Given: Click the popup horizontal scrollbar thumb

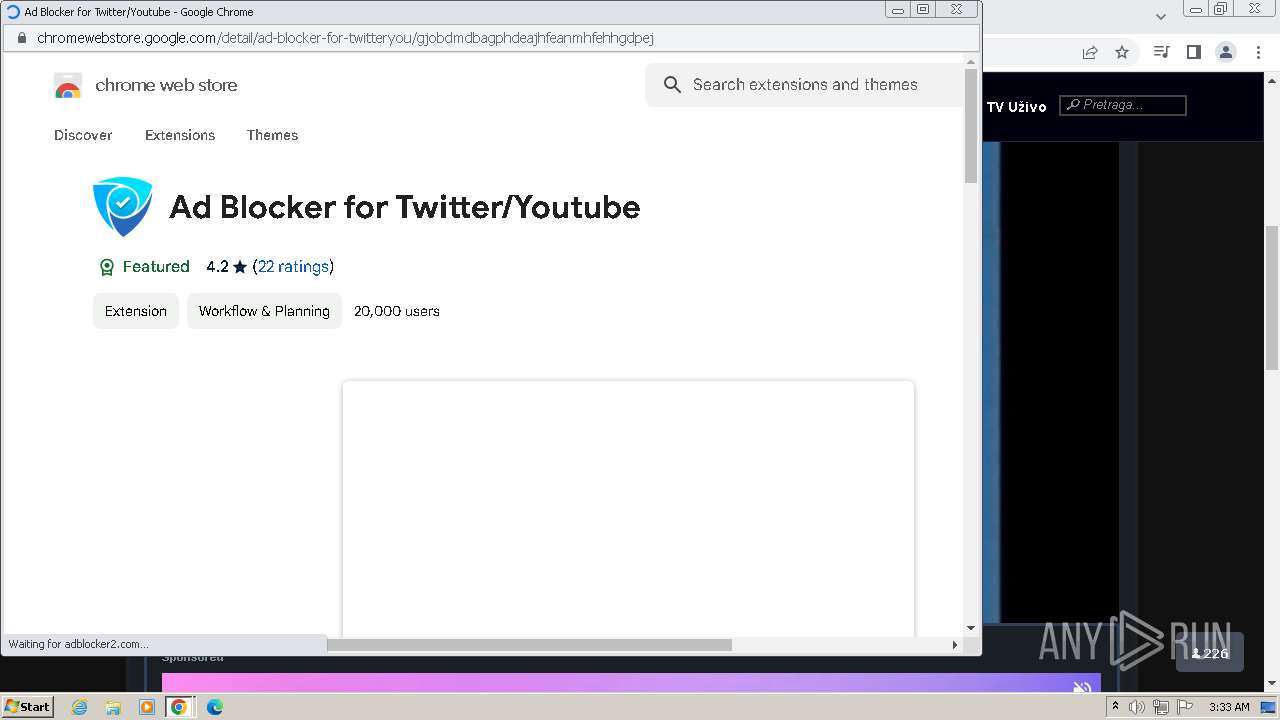Looking at the screenshot, I should click(x=529, y=645).
